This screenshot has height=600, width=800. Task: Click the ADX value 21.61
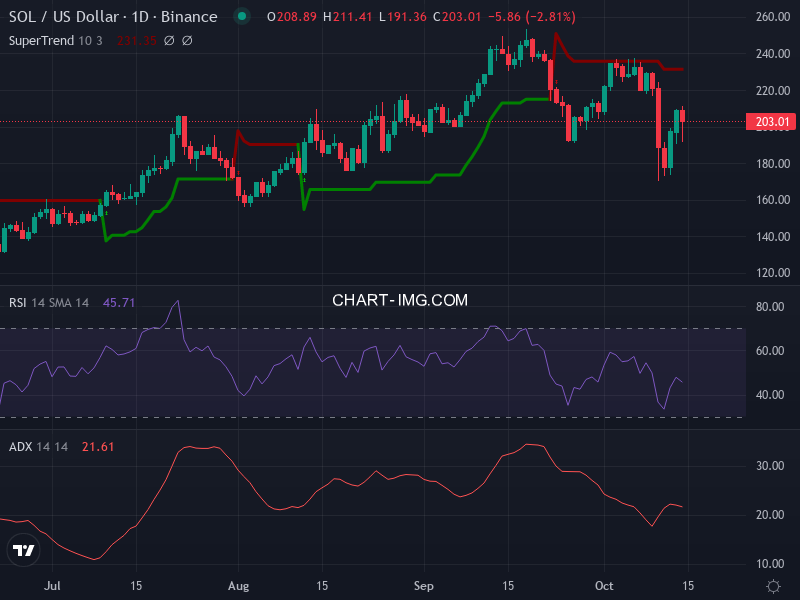click(97, 446)
